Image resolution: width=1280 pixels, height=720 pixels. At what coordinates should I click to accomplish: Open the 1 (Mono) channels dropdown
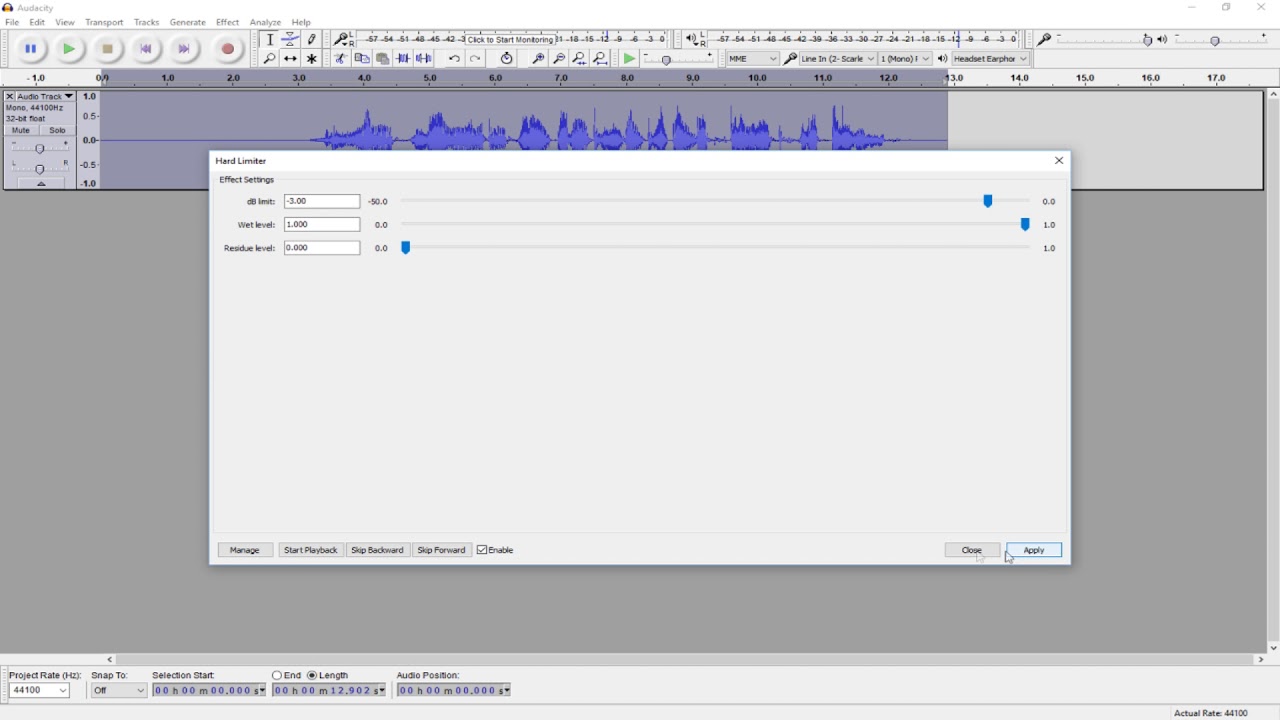[x=905, y=59]
